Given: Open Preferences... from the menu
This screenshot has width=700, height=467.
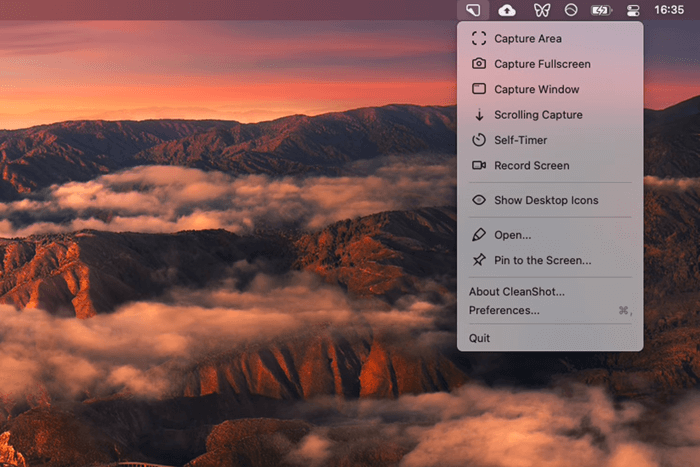Looking at the screenshot, I should point(550,310).
